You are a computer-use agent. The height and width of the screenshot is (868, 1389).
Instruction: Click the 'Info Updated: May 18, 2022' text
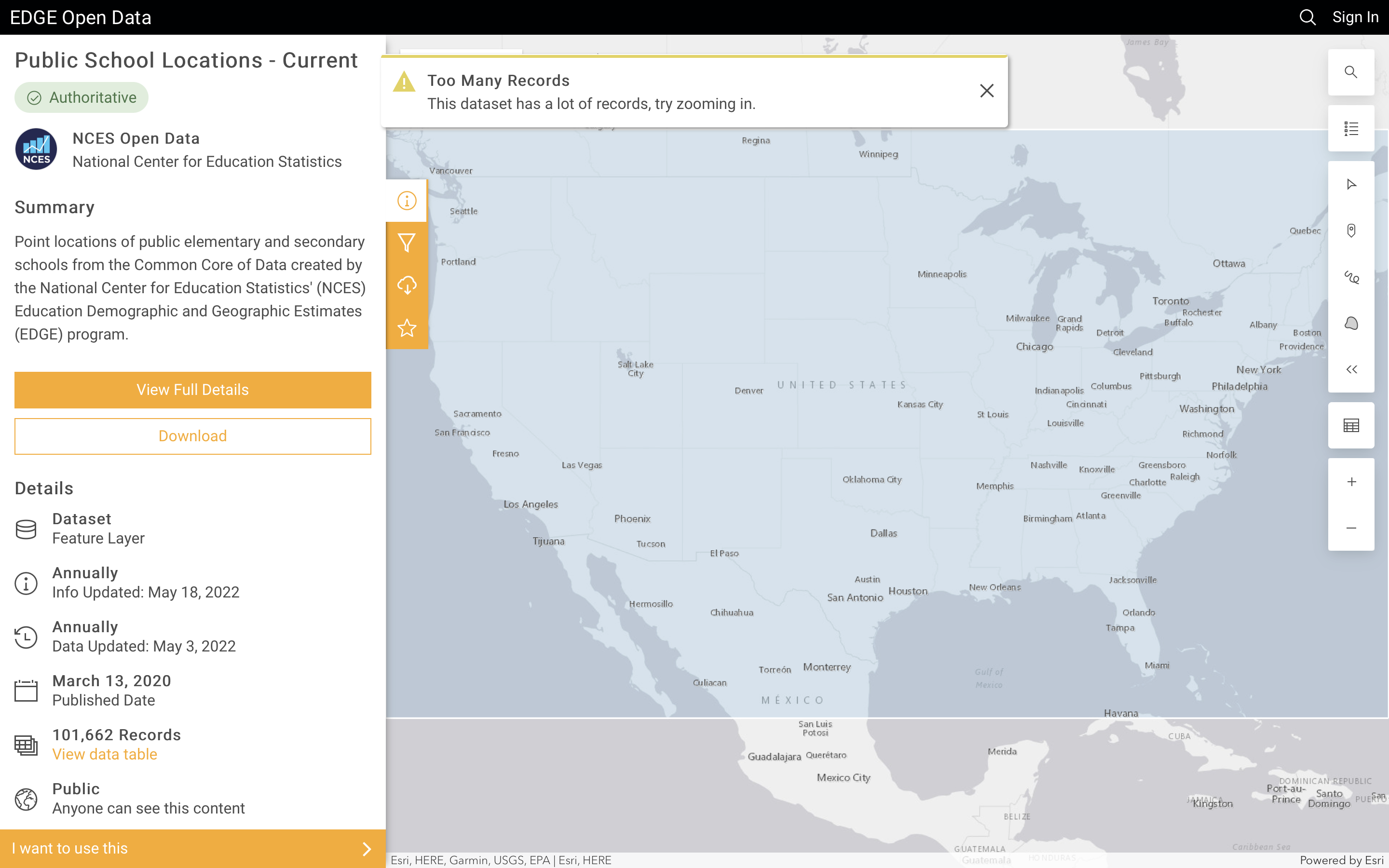[x=146, y=593]
